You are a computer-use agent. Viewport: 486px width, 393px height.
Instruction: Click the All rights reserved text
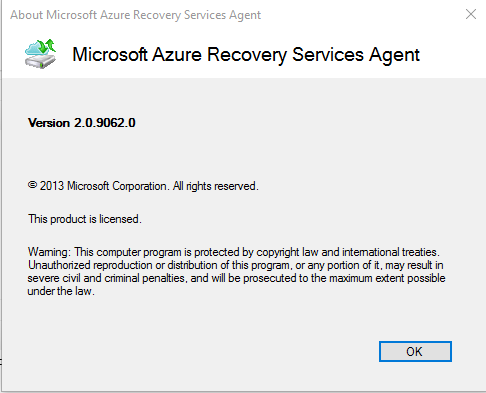coord(215,186)
